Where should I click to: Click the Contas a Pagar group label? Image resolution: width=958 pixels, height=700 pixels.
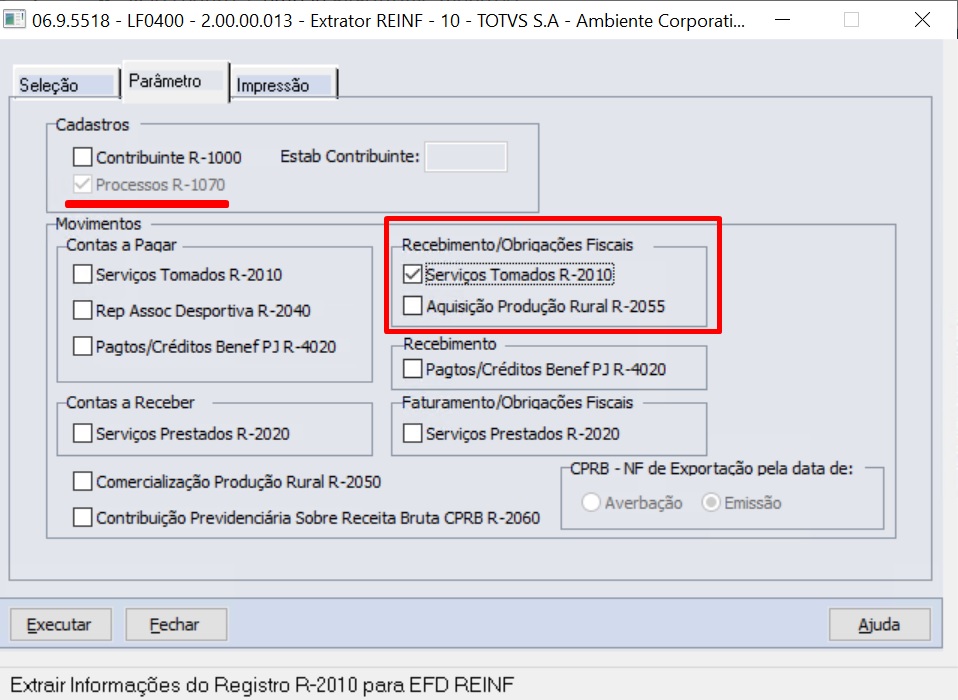click(x=121, y=245)
